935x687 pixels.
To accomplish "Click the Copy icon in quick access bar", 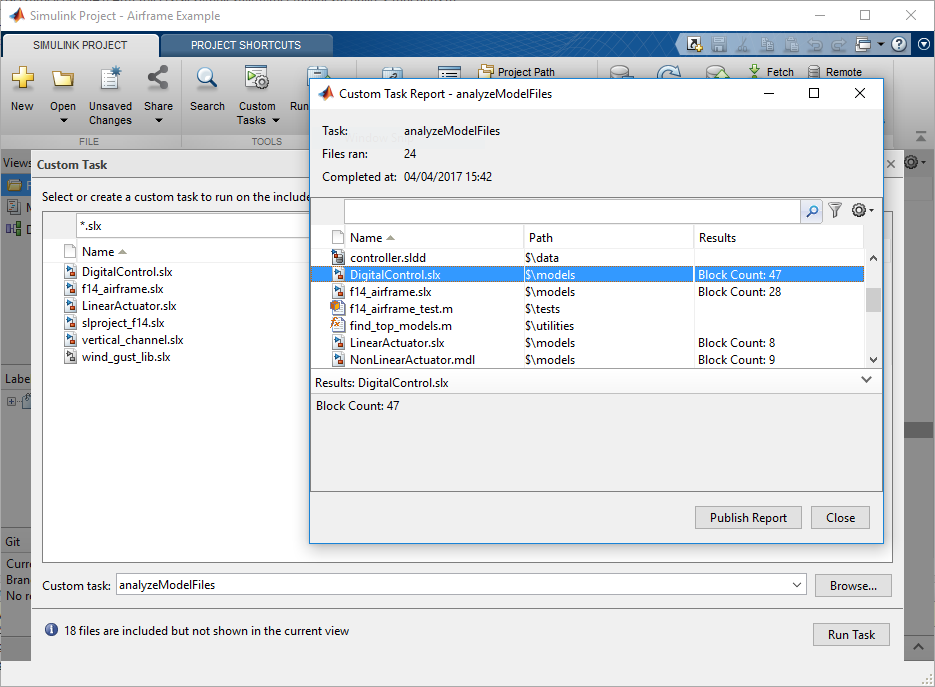I will (x=767, y=44).
